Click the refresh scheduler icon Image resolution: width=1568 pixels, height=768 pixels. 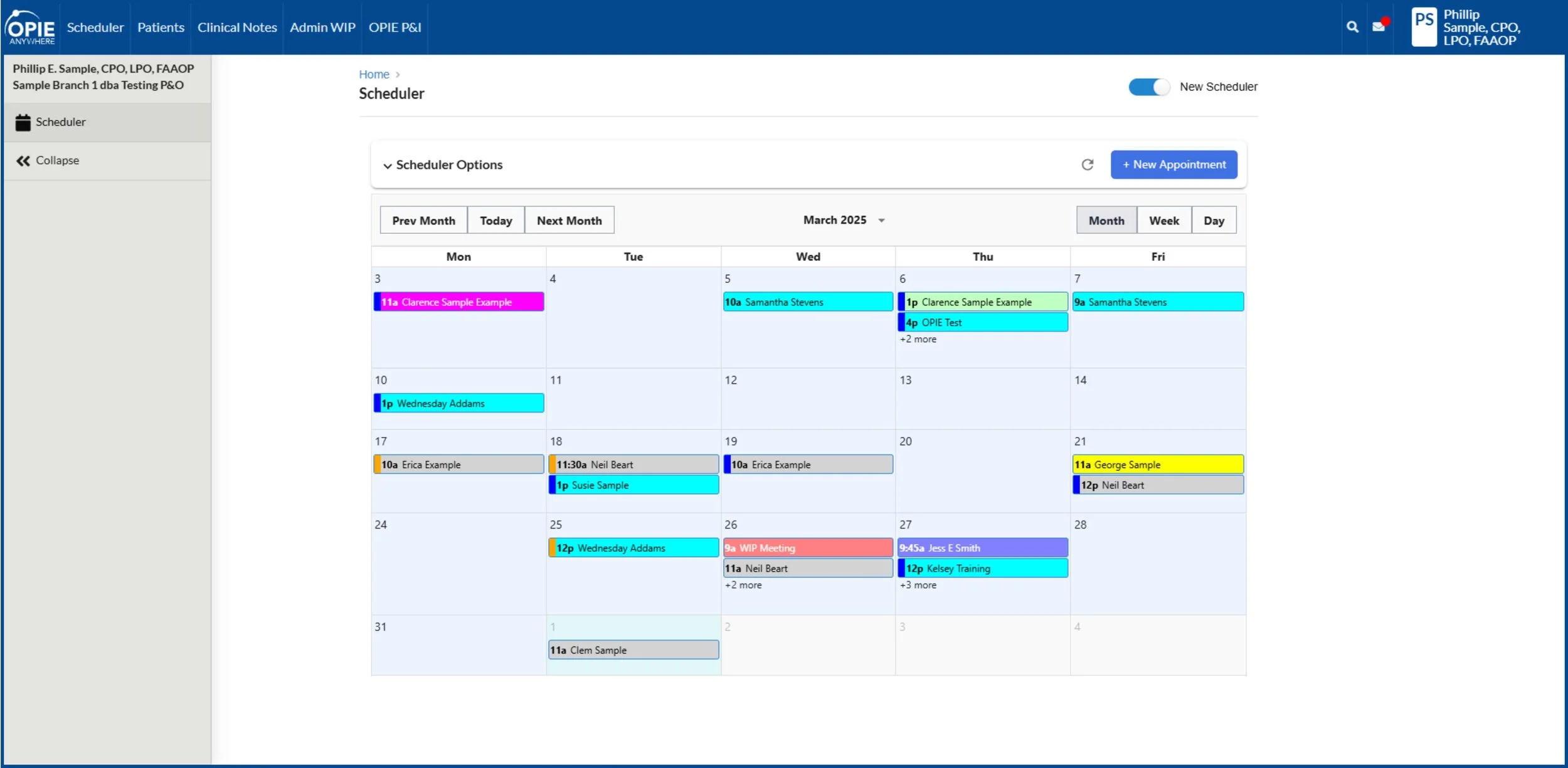click(x=1088, y=164)
